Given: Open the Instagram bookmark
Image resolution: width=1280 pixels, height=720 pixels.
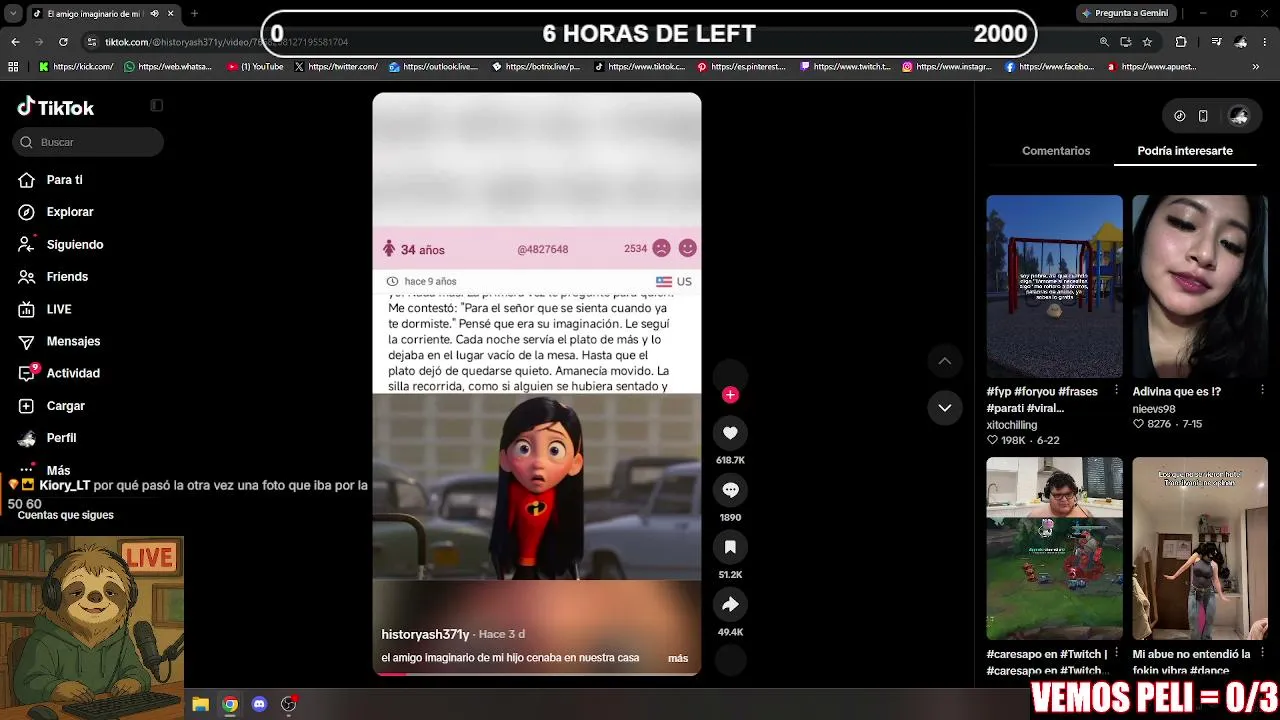Looking at the screenshot, I should 946,67.
